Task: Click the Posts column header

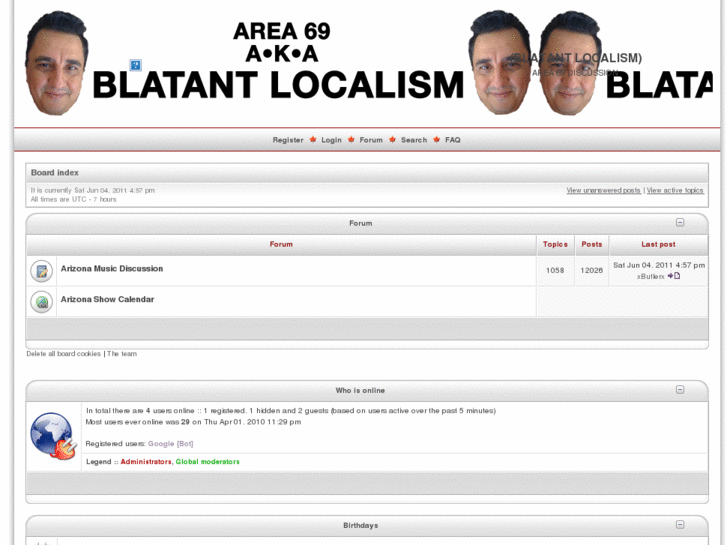Action: [x=592, y=244]
